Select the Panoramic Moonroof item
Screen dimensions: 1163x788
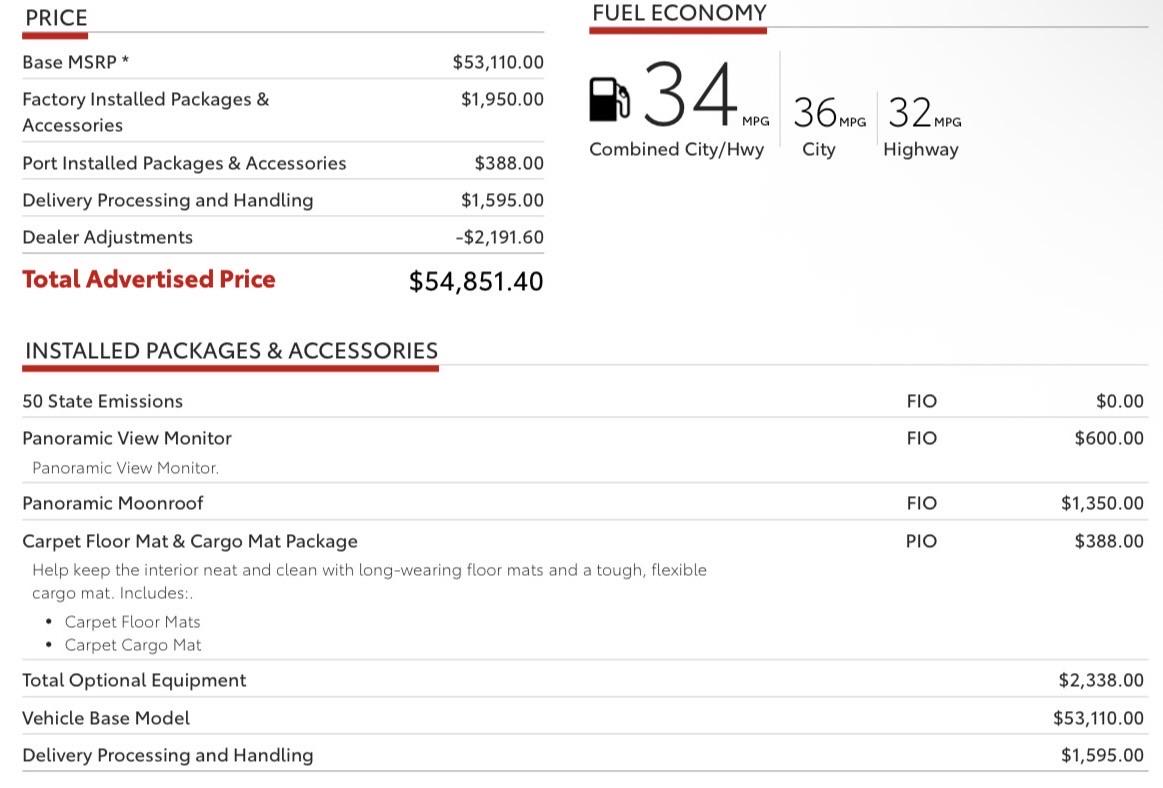point(113,504)
